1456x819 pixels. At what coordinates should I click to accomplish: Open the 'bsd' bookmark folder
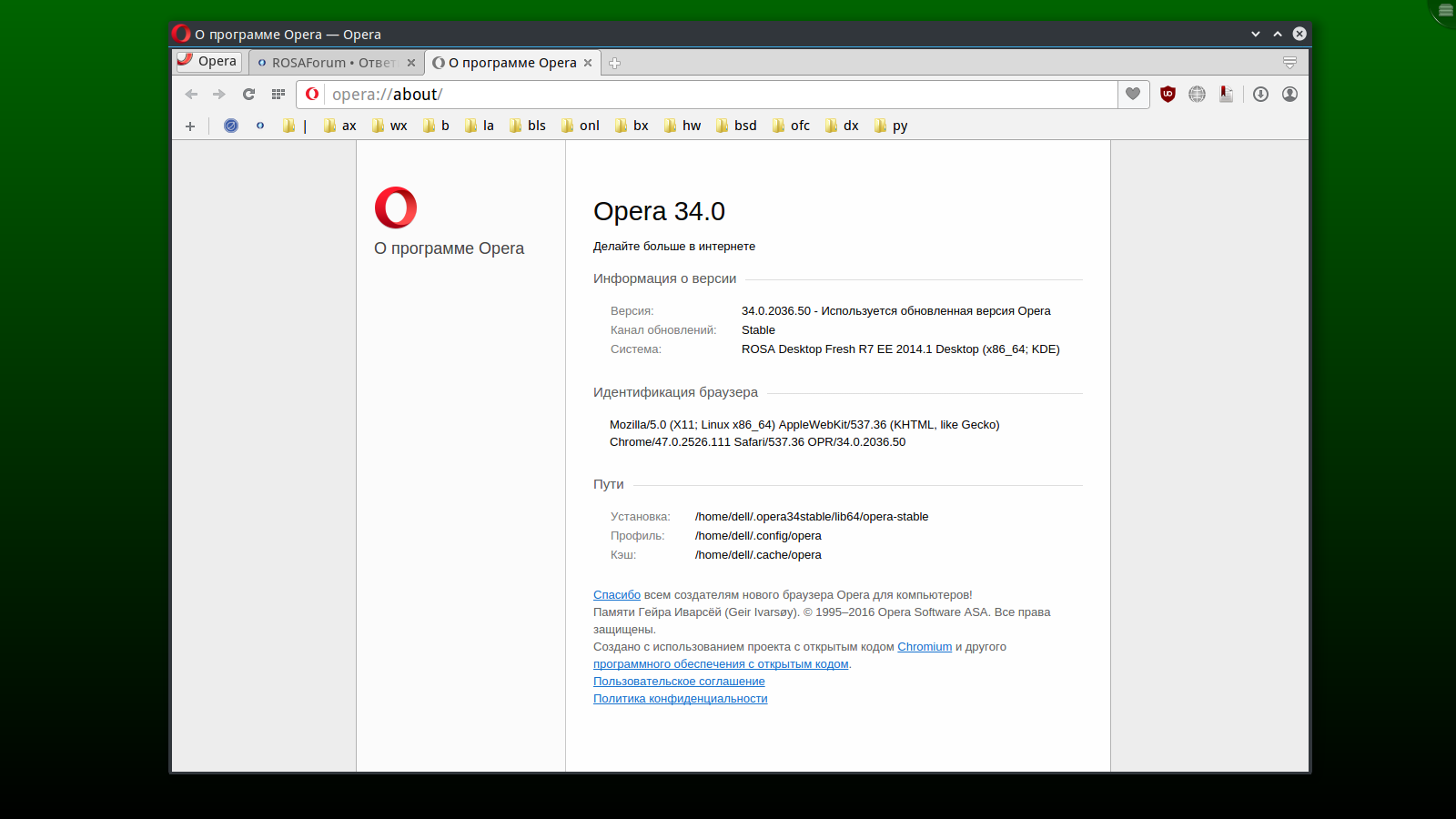[x=736, y=126]
